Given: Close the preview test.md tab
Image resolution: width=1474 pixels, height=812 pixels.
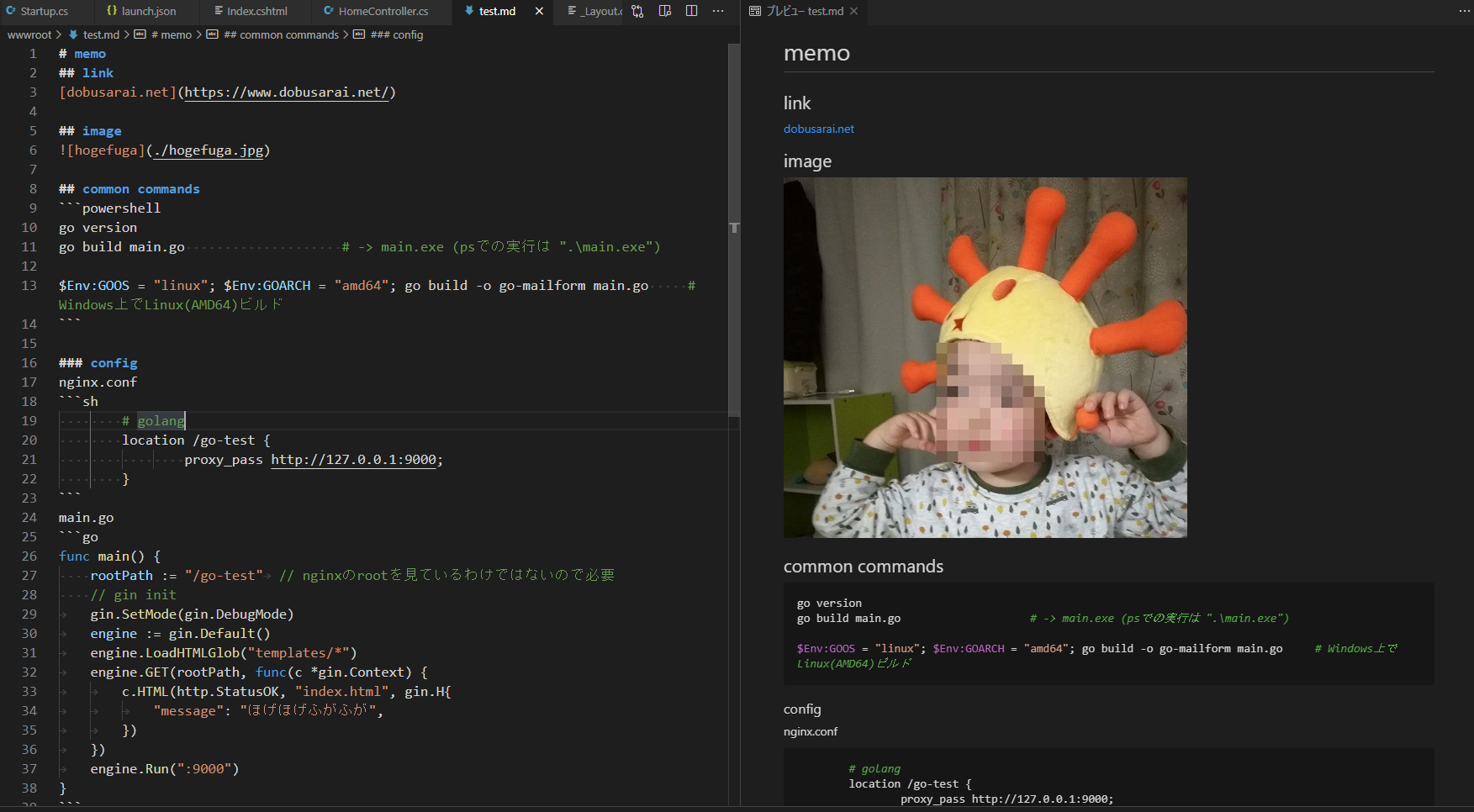Looking at the screenshot, I should pos(854,11).
